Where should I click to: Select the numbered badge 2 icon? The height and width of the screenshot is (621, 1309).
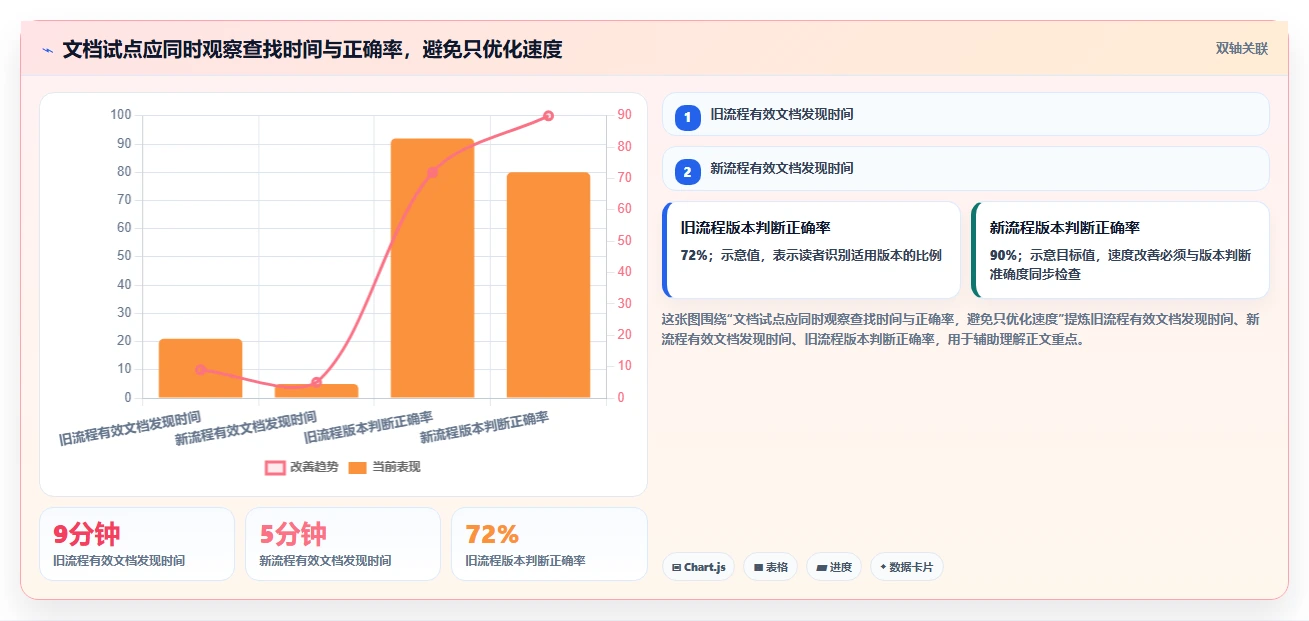pyautogui.click(x=688, y=172)
